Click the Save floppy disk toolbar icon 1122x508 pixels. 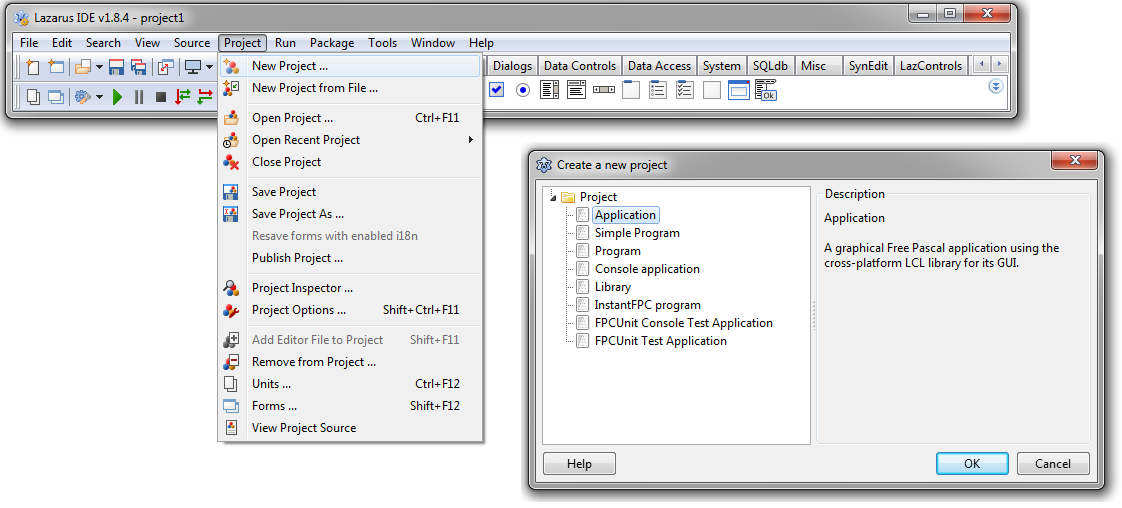point(117,67)
